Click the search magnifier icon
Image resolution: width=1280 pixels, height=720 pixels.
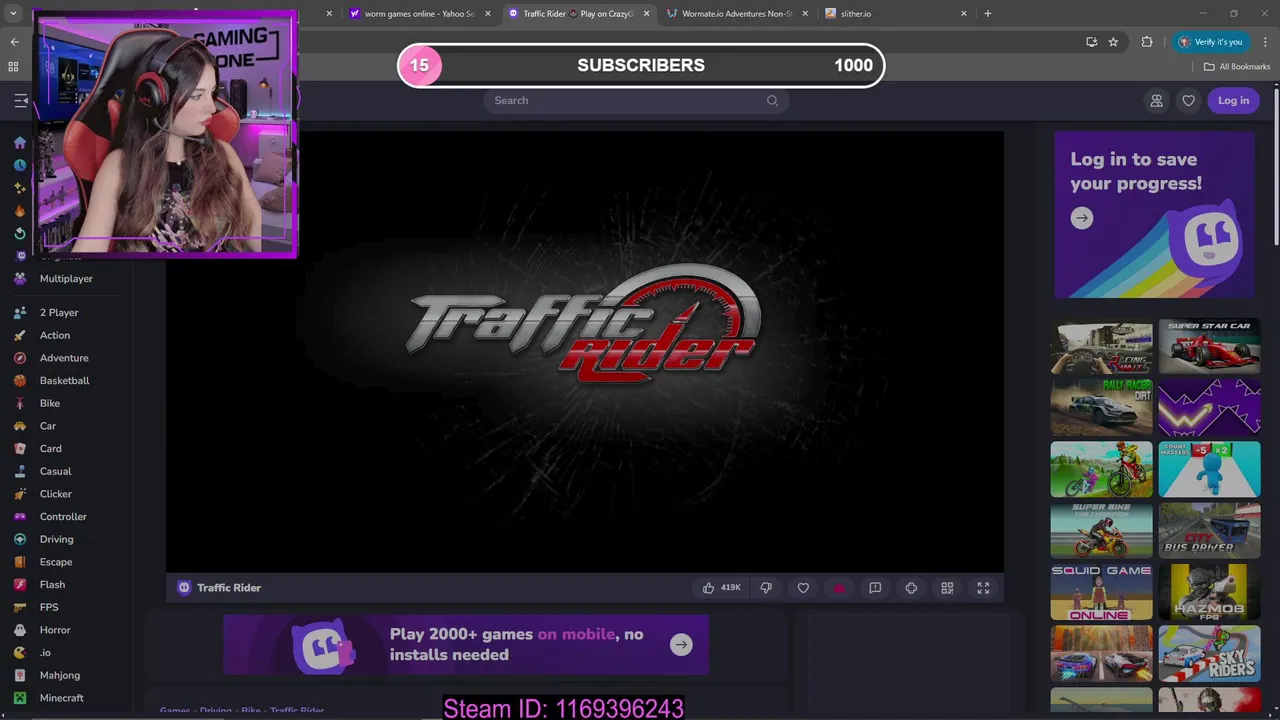772,100
